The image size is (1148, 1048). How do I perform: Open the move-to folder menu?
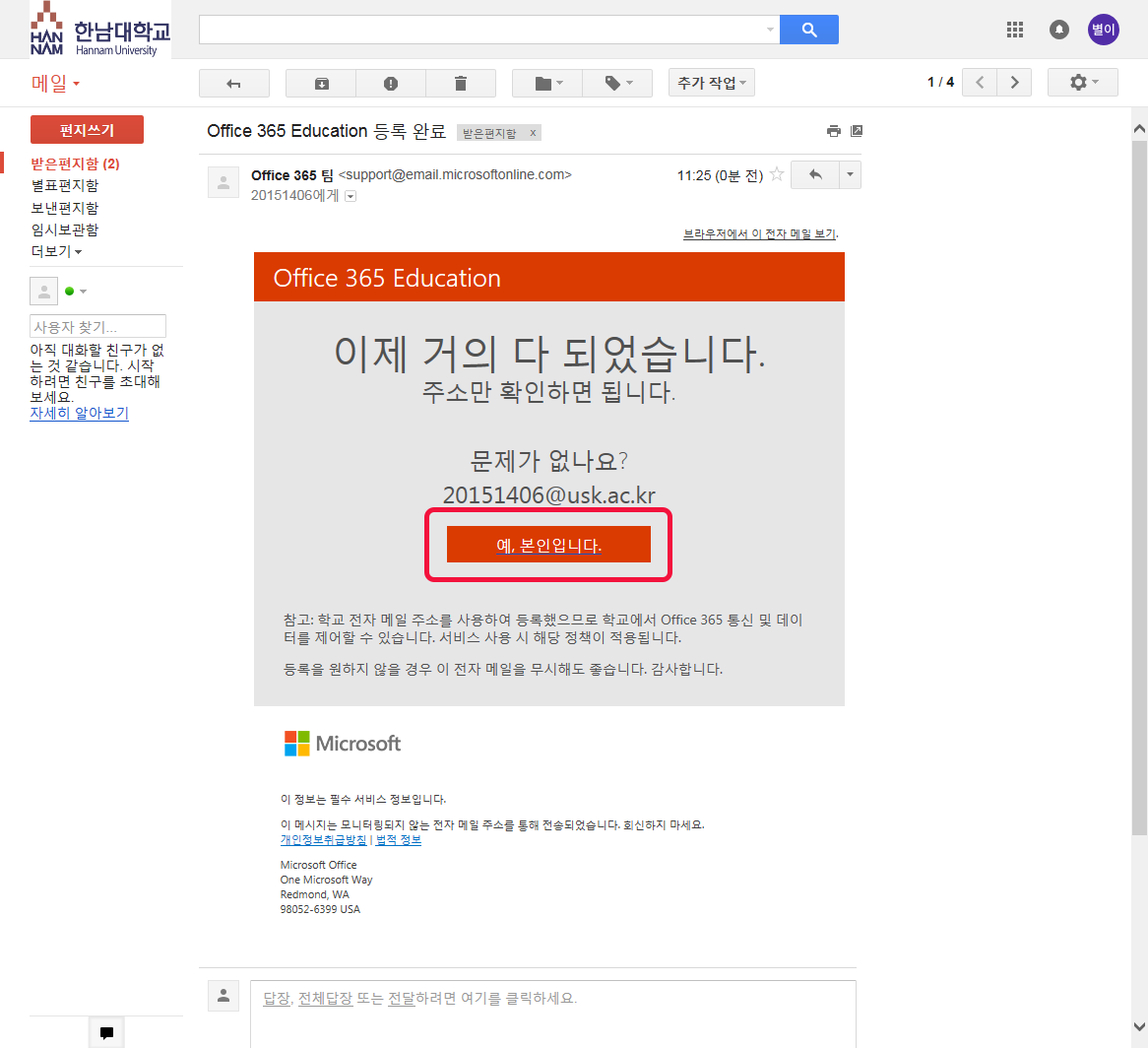pos(547,83)
